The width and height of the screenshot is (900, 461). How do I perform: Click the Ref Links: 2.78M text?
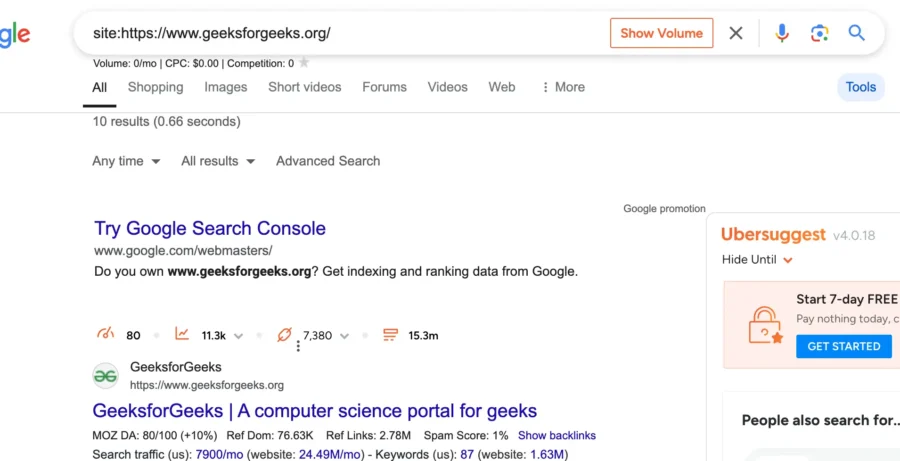pos(368,435)
